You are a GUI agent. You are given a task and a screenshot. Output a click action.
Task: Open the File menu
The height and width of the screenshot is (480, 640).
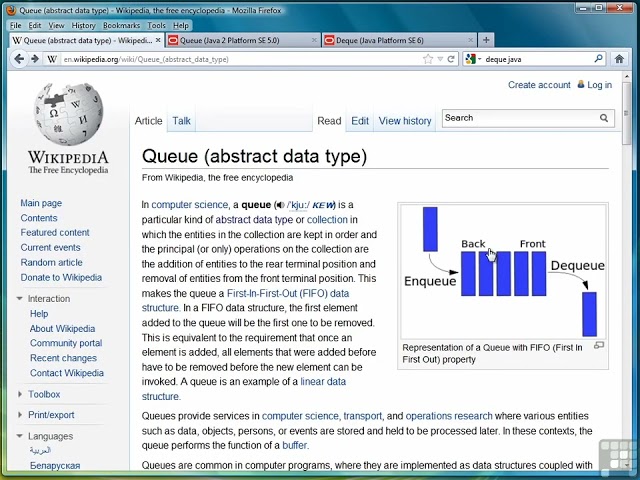[16, 25]
